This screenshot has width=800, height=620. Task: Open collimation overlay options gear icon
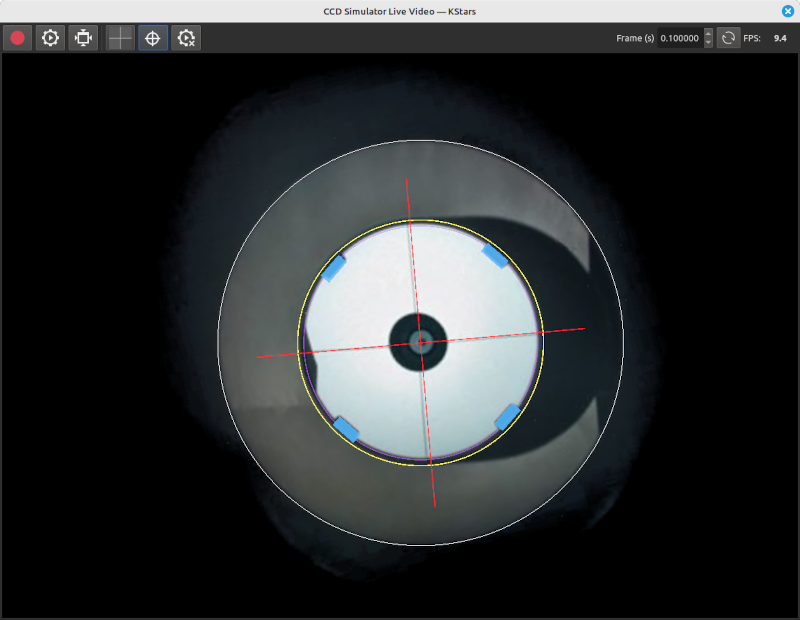click(x=186, y=38)
